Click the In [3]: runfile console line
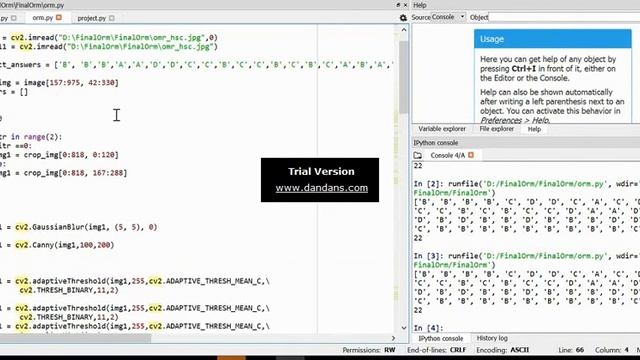The height and width of the screenshot is (360, 640). (527, 256)
